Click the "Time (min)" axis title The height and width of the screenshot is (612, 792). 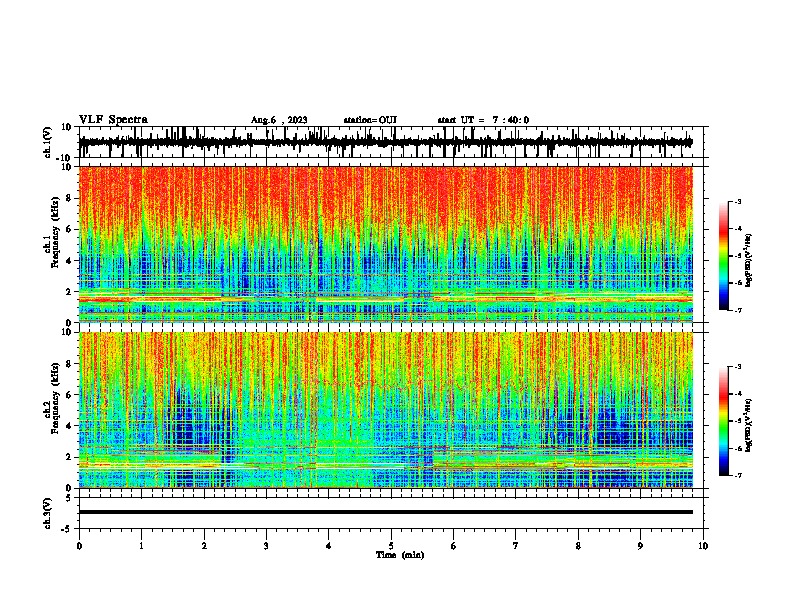[400, 555]
